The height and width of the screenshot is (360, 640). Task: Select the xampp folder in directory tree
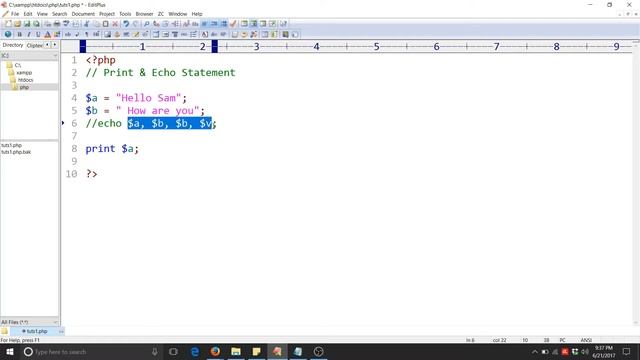pyautogui.click(x=20, y=73)
